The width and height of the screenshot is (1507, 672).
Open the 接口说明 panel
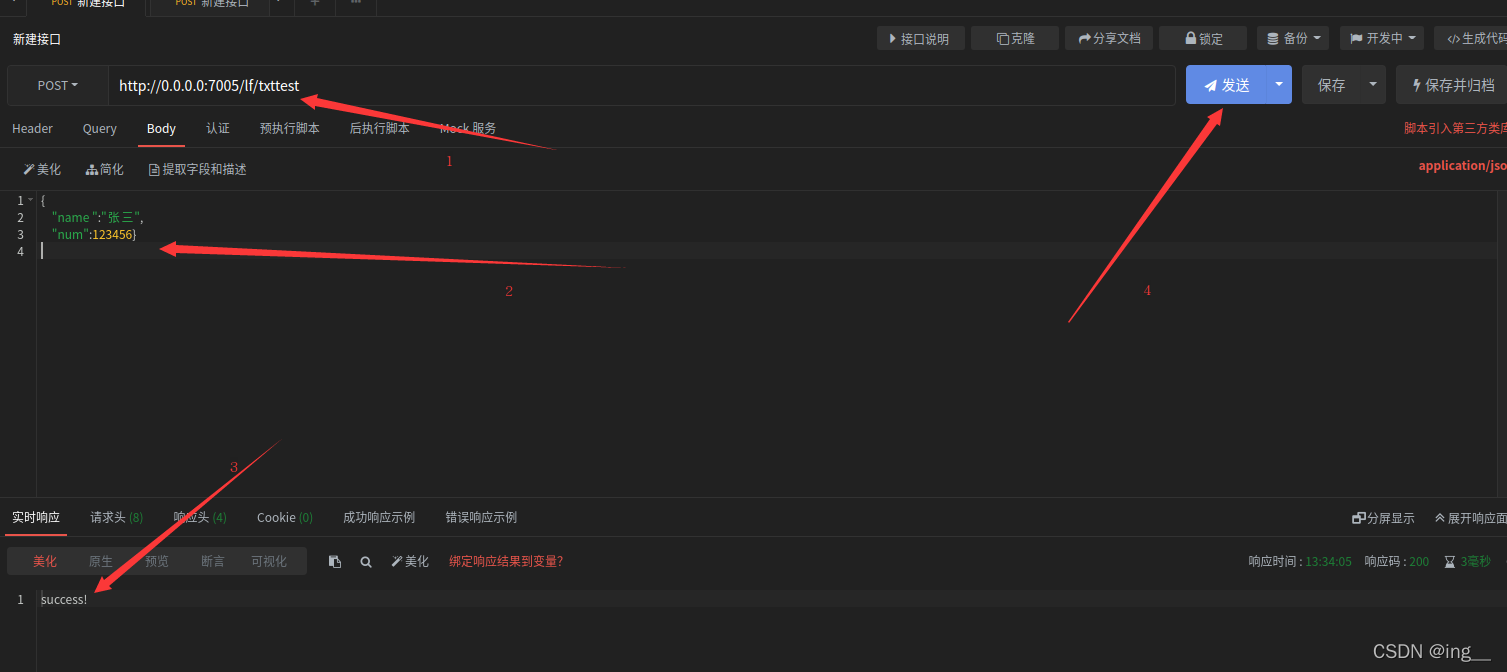point(920,38)
